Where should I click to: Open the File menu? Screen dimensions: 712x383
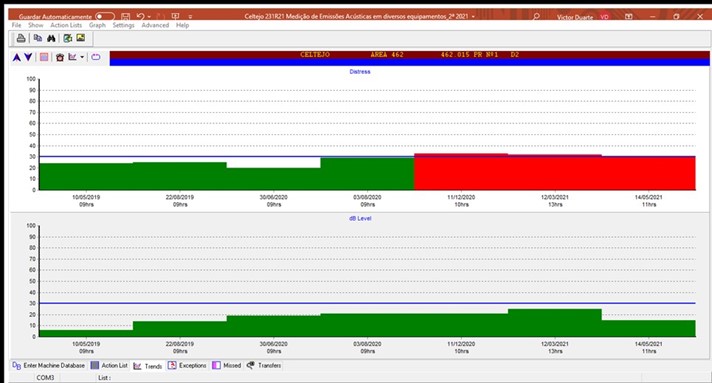(16, 25)
